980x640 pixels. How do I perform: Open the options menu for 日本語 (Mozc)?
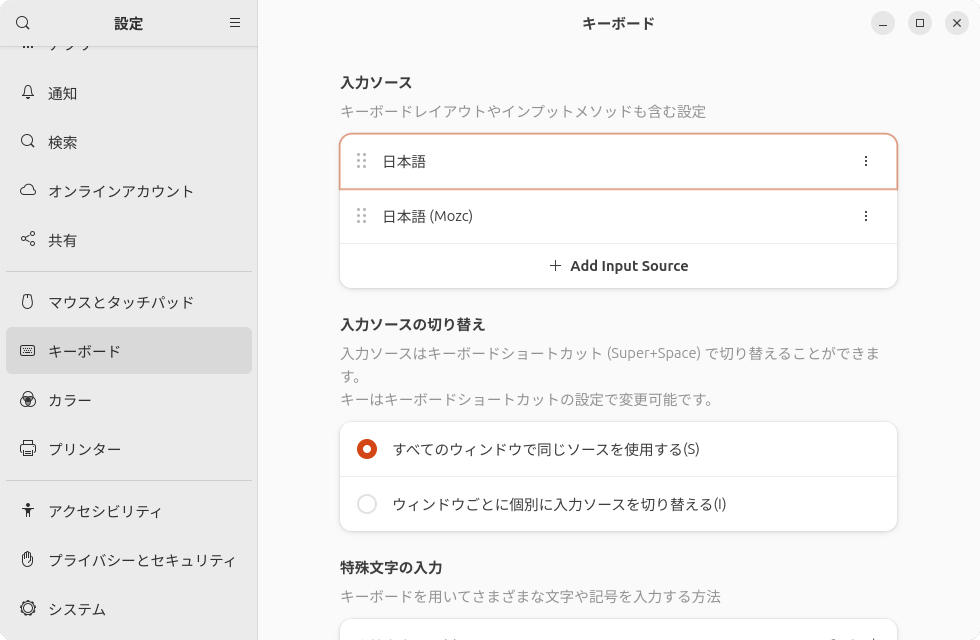(x=866, y=216)
